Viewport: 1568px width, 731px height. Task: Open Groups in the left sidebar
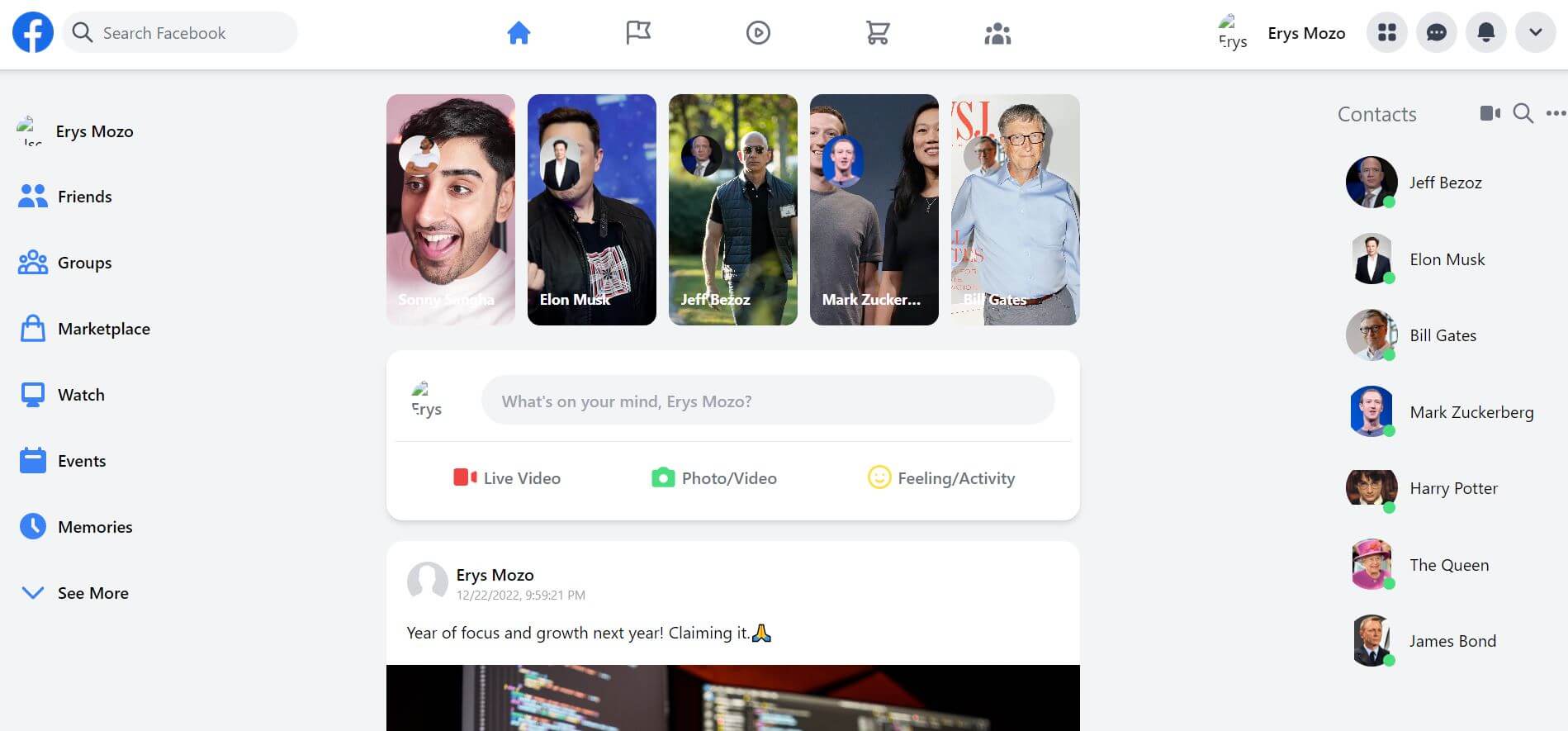[65, 263]
